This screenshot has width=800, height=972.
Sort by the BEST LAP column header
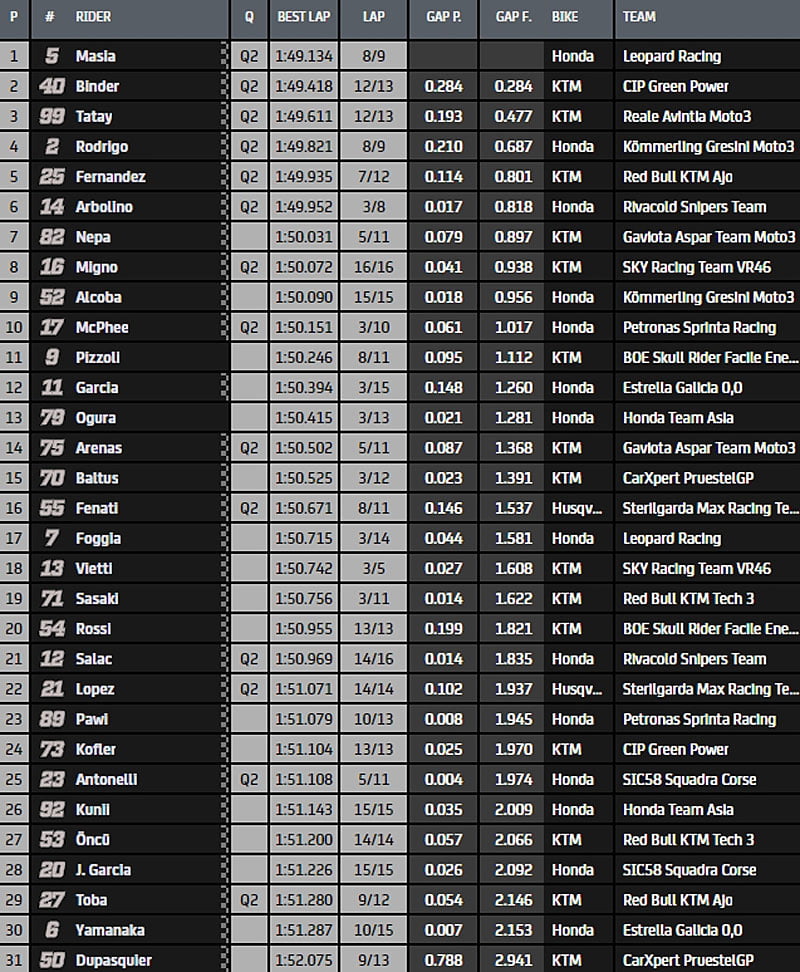pyautogui.click(x=303, y=17)
